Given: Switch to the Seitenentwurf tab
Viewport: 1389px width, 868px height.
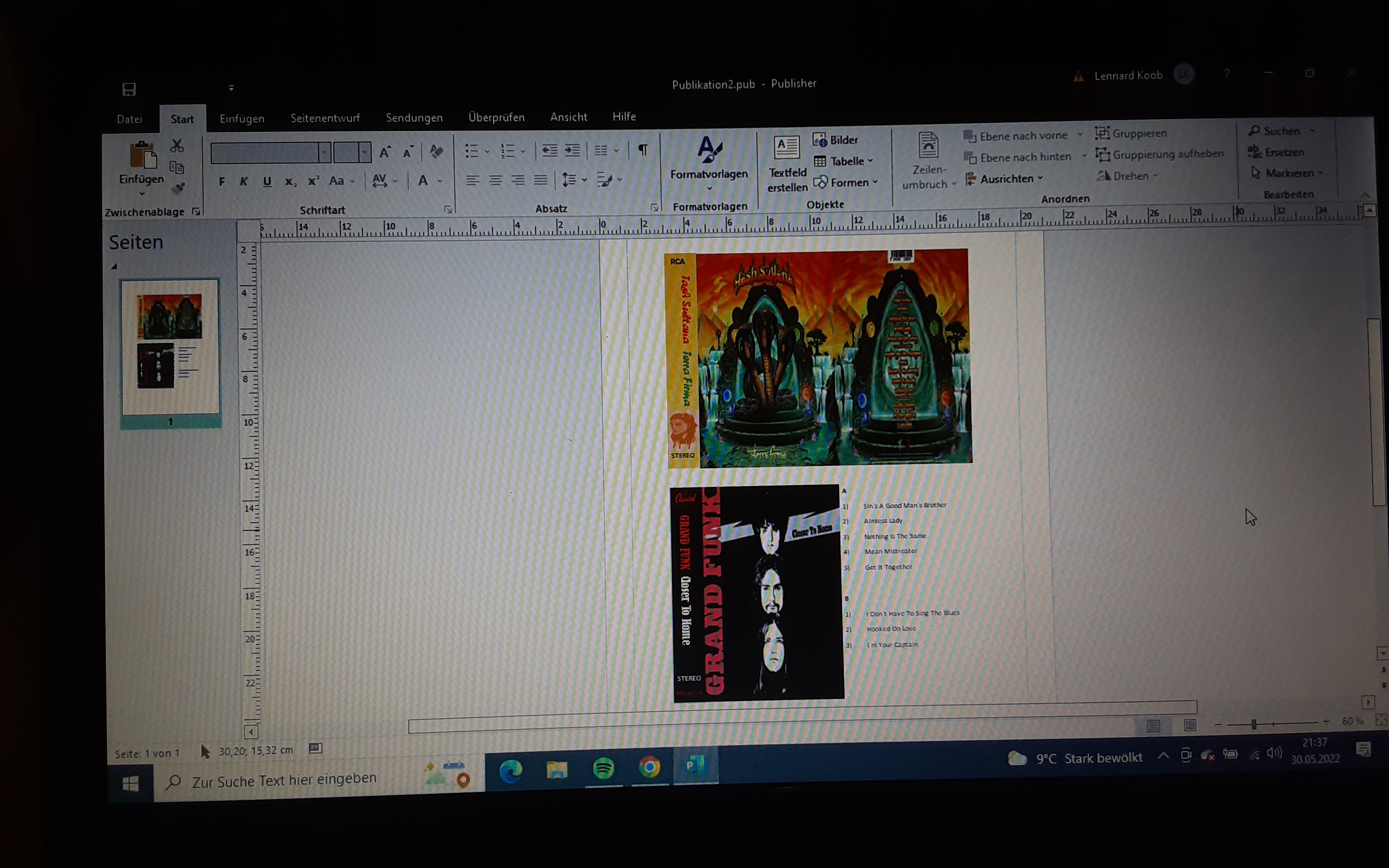Looking at the screenshot, I should (x=325, y=118).
